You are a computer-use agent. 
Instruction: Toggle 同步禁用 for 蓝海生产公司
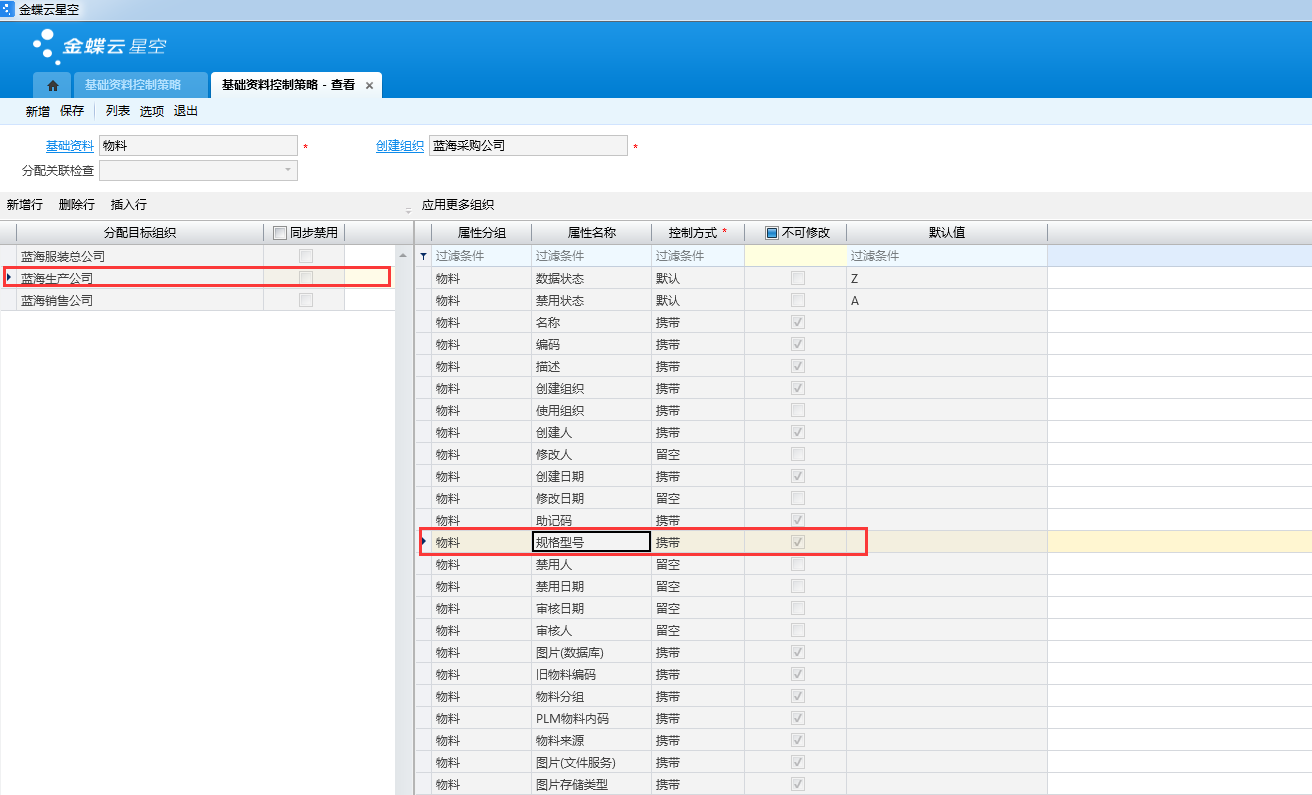pyautogui.click(x=305, y=278)
